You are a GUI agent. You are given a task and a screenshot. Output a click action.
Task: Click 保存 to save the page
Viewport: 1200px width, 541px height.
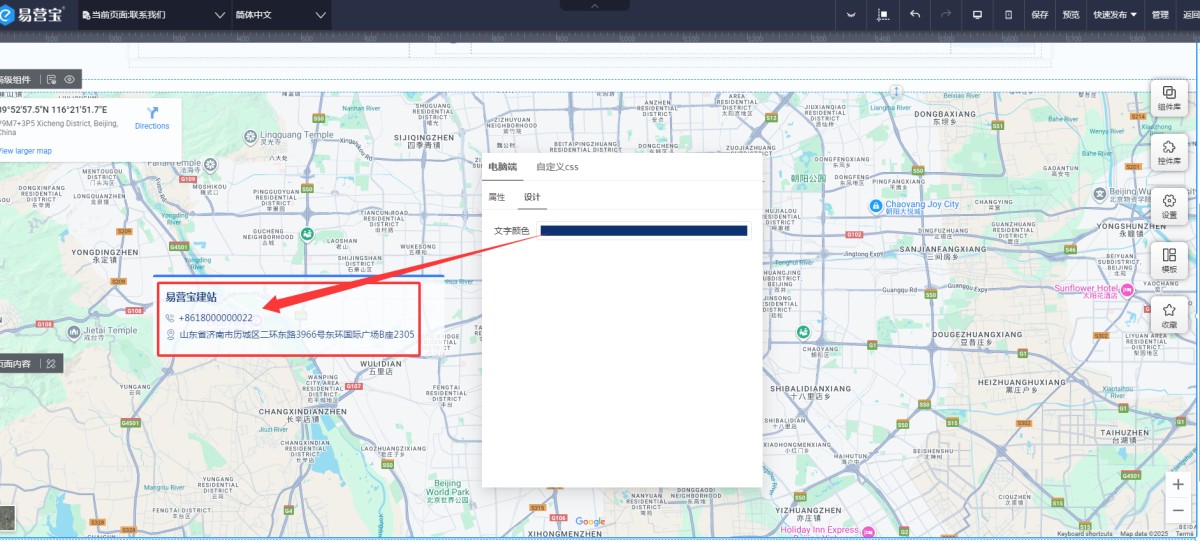1040,15
